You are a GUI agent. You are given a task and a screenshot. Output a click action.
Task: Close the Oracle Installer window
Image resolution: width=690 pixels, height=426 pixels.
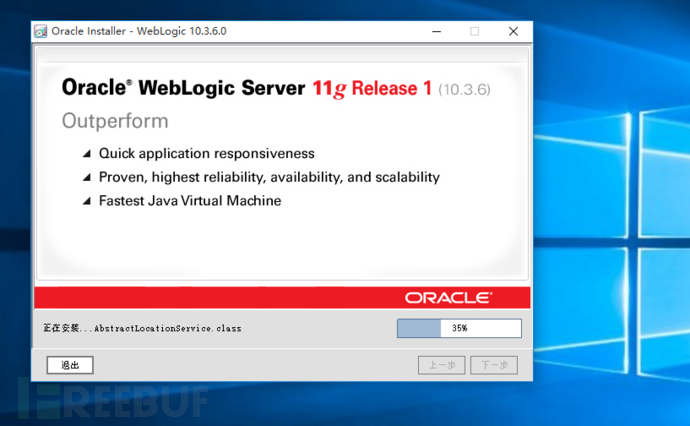coord(513,31)
